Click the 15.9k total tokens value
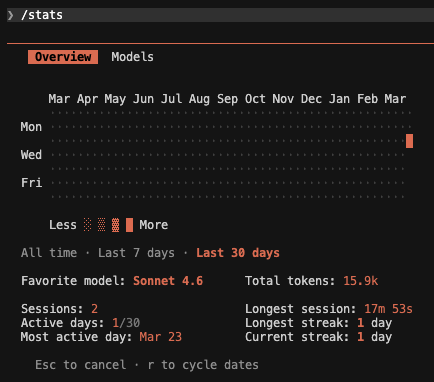 click(x=361, y=281)
